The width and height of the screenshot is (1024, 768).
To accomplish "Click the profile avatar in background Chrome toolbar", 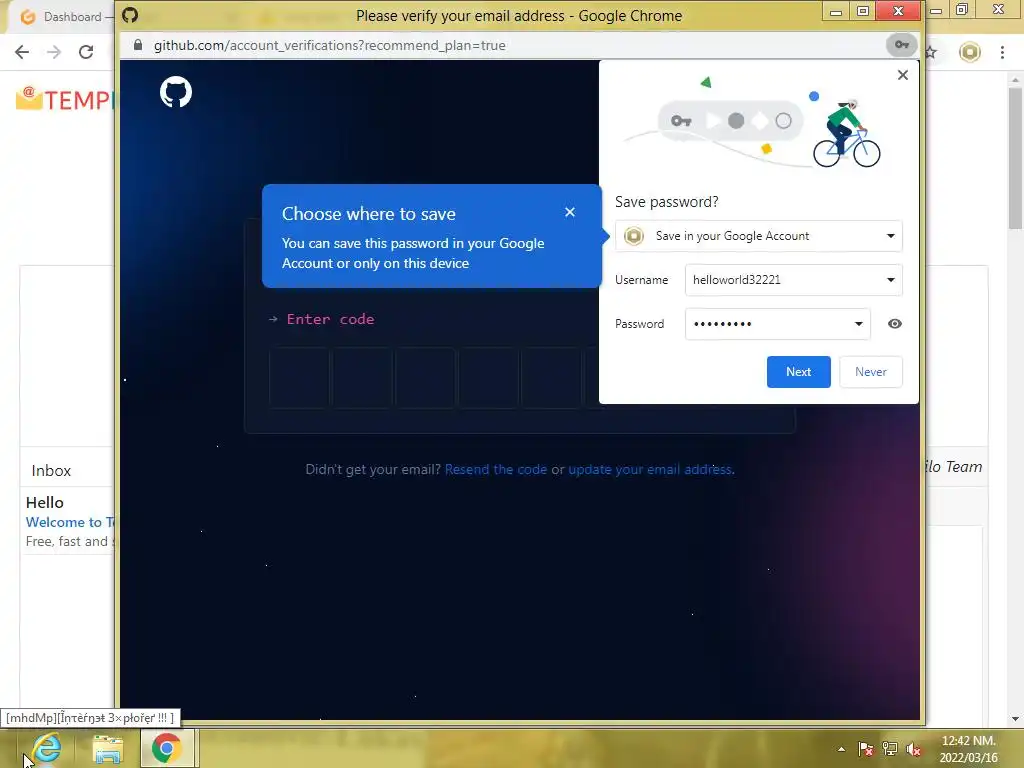I will tap(970, 52).
